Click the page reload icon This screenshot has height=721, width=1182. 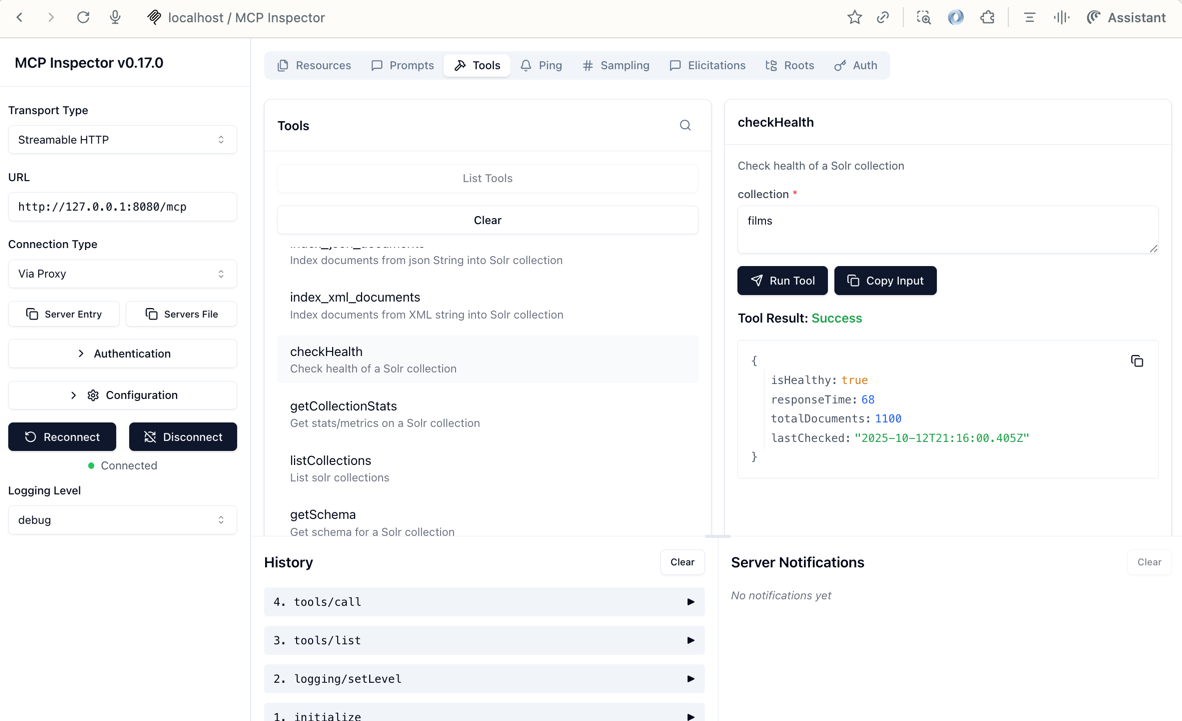coord(83,17)
